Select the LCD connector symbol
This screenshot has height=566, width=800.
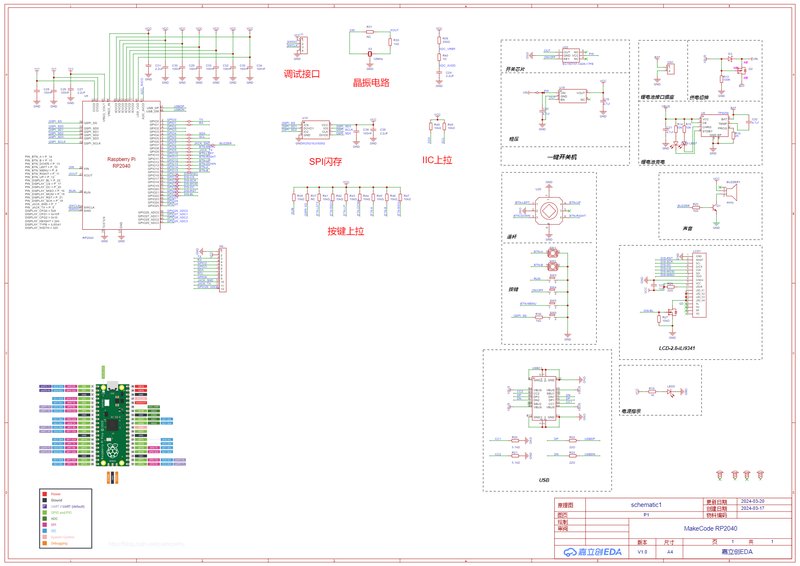click(x=699, y=284)
